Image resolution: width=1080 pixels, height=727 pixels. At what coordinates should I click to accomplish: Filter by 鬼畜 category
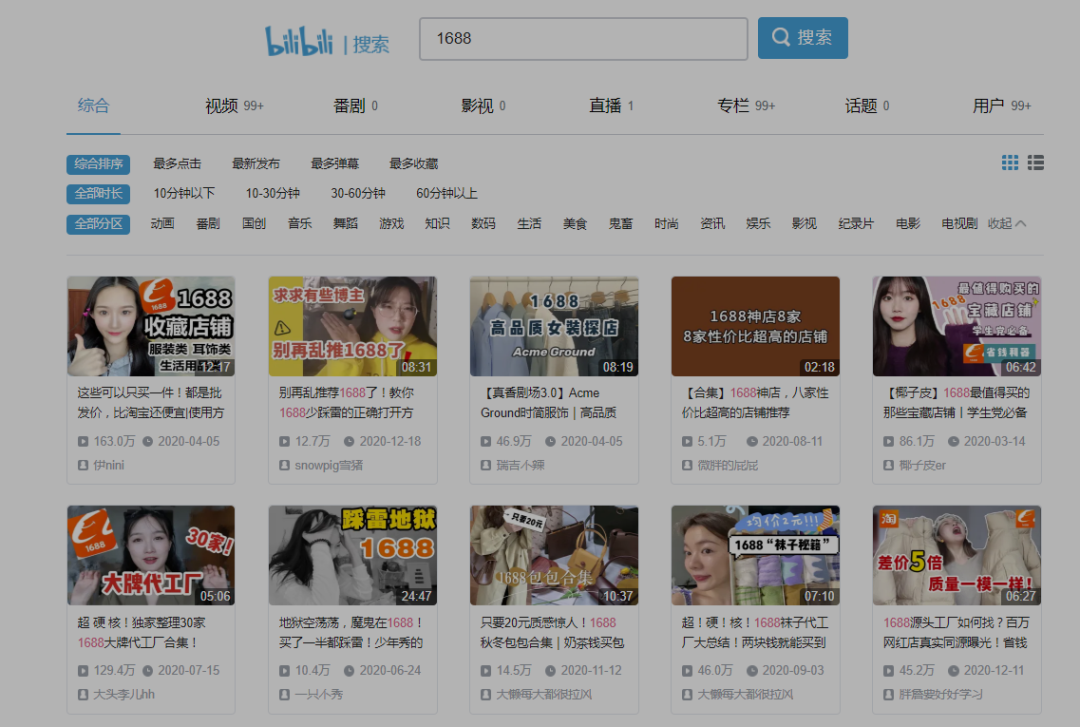point(621,224)
